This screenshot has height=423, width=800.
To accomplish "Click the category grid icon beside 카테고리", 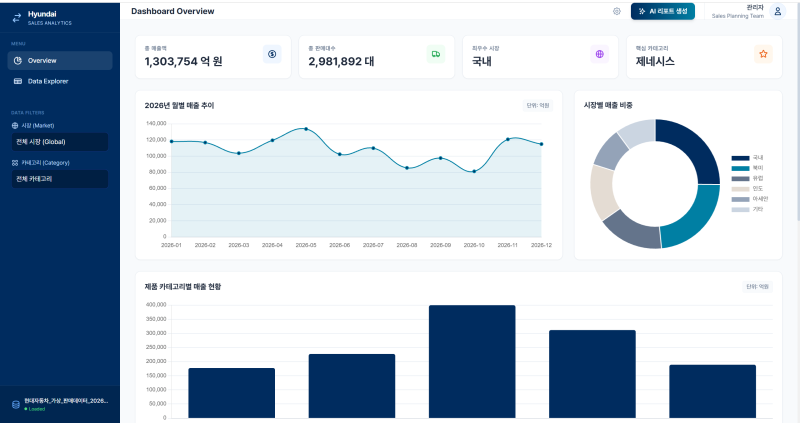I will [x=15, y=163].
